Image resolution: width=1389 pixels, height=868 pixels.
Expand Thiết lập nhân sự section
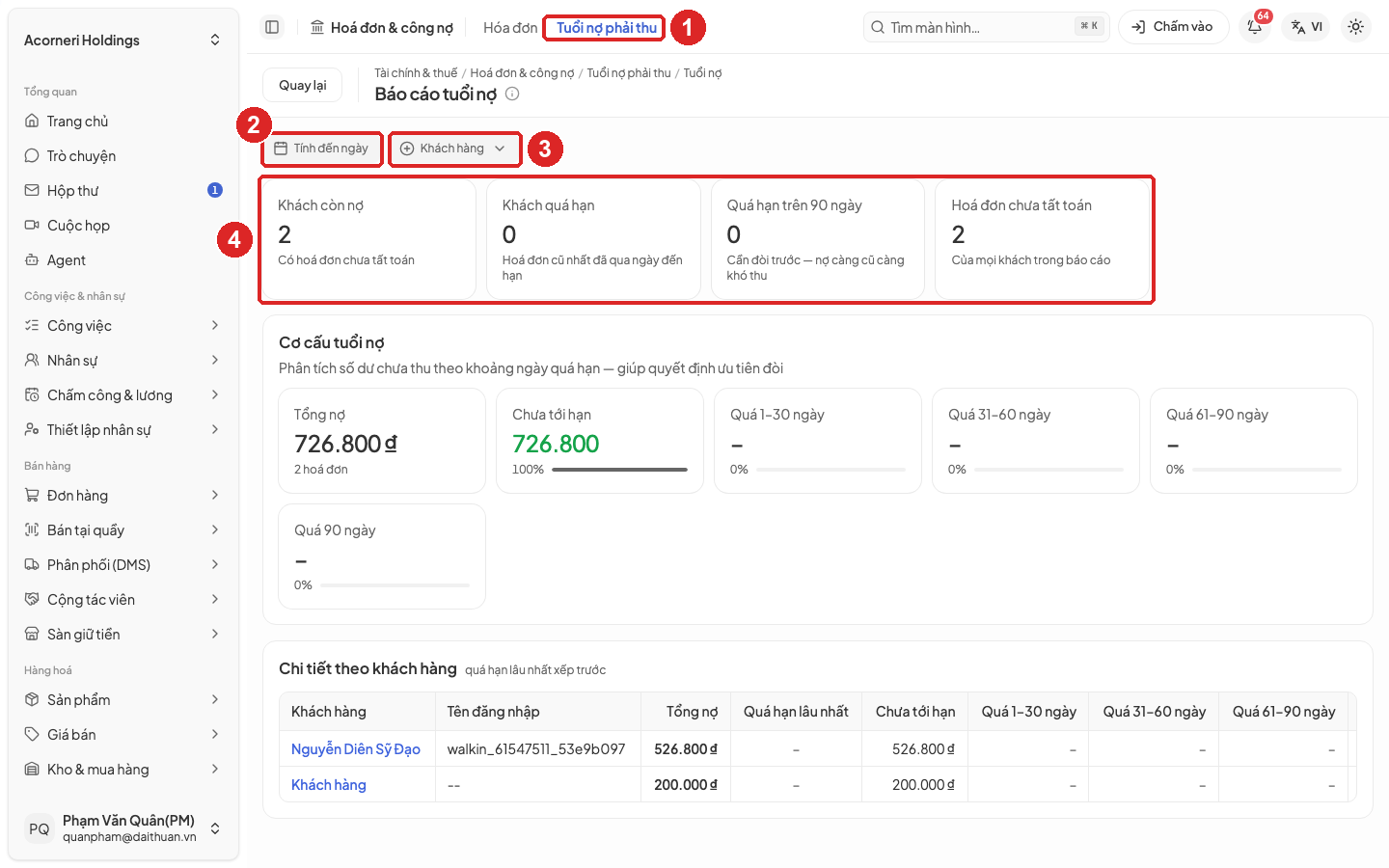pos(123,430)
